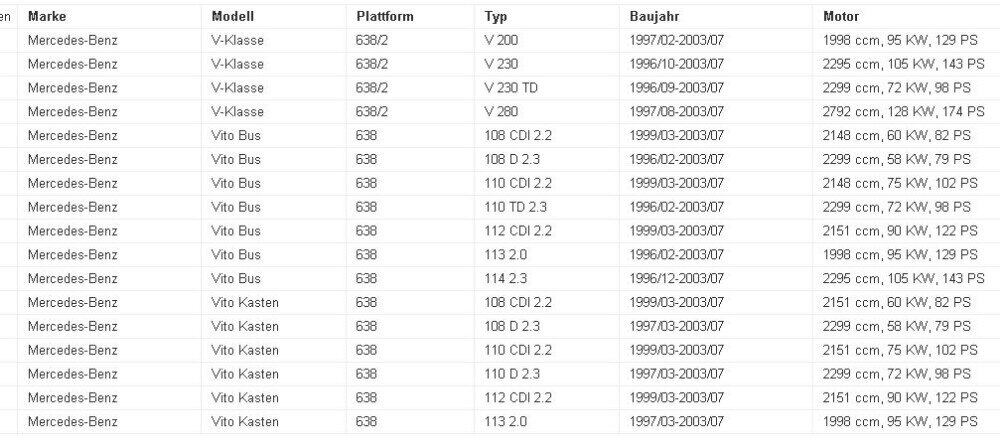Click the 1996/09-2003/07 Baujahr cell

(677, 88)
